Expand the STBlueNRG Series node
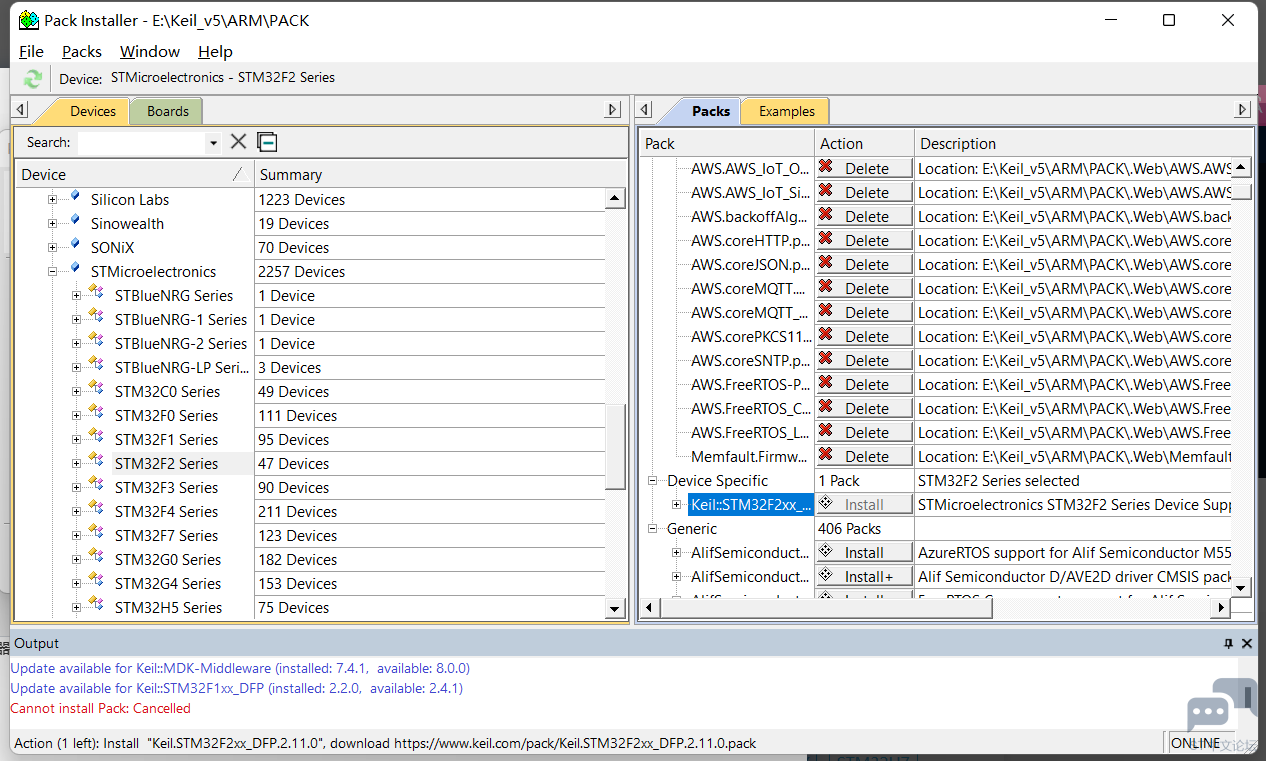1266x761 pixels. coord(77,296)
